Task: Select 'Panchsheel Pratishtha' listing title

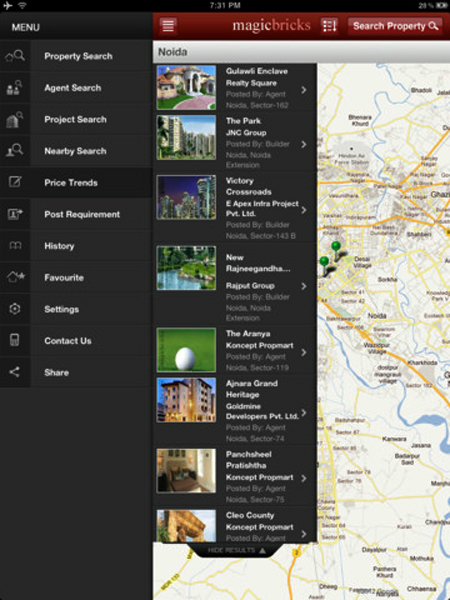Action: [249, 460]
